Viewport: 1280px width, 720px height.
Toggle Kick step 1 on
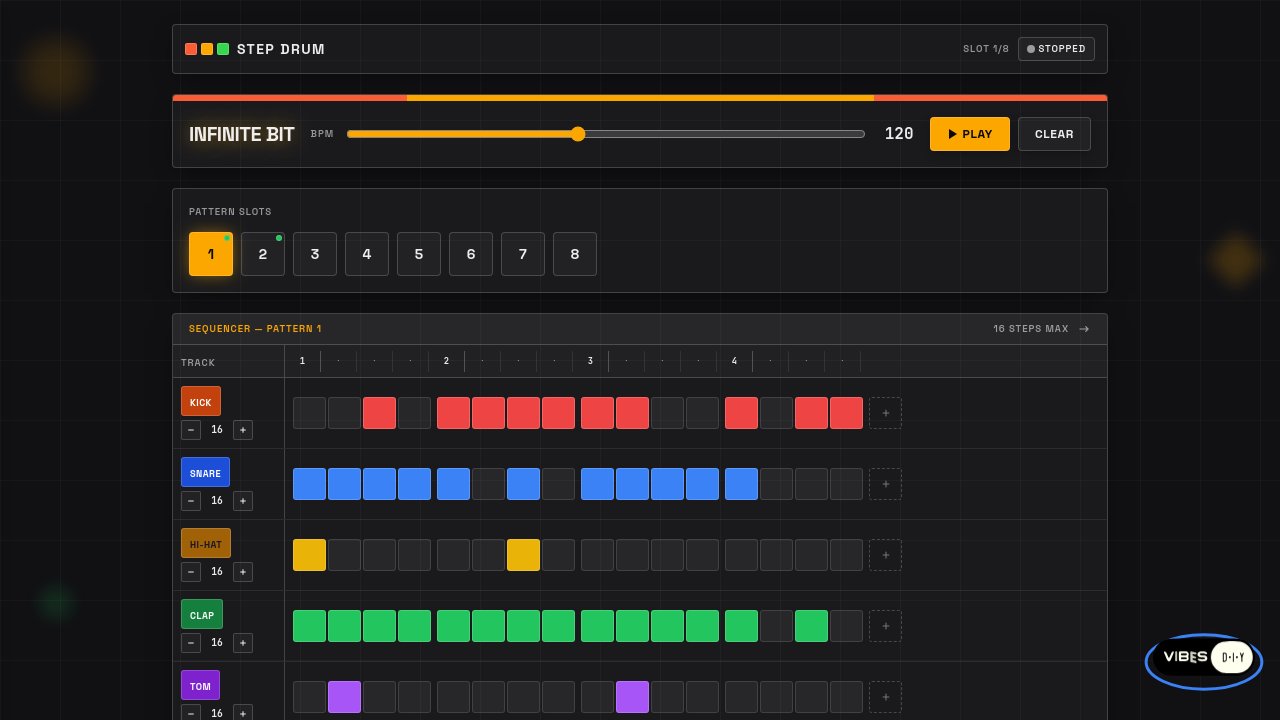pos(310,413)
